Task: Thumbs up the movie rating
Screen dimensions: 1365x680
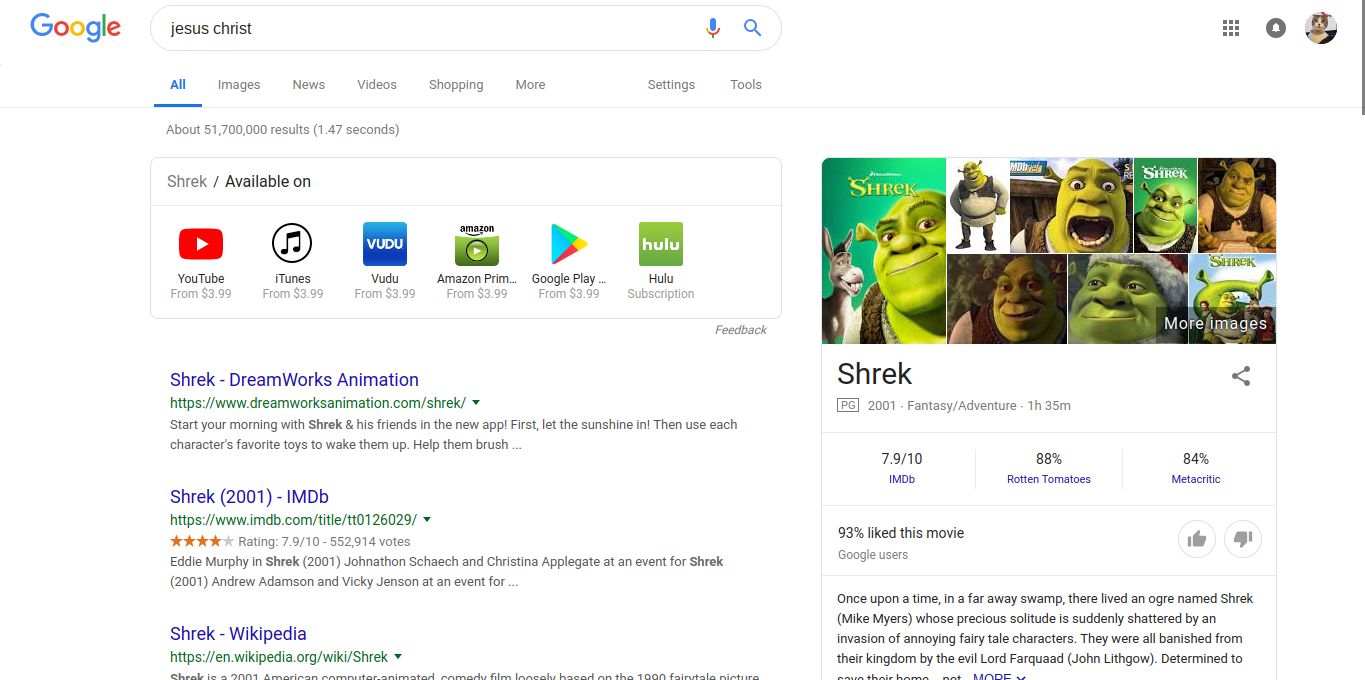Action: (x=1196, y=538)
